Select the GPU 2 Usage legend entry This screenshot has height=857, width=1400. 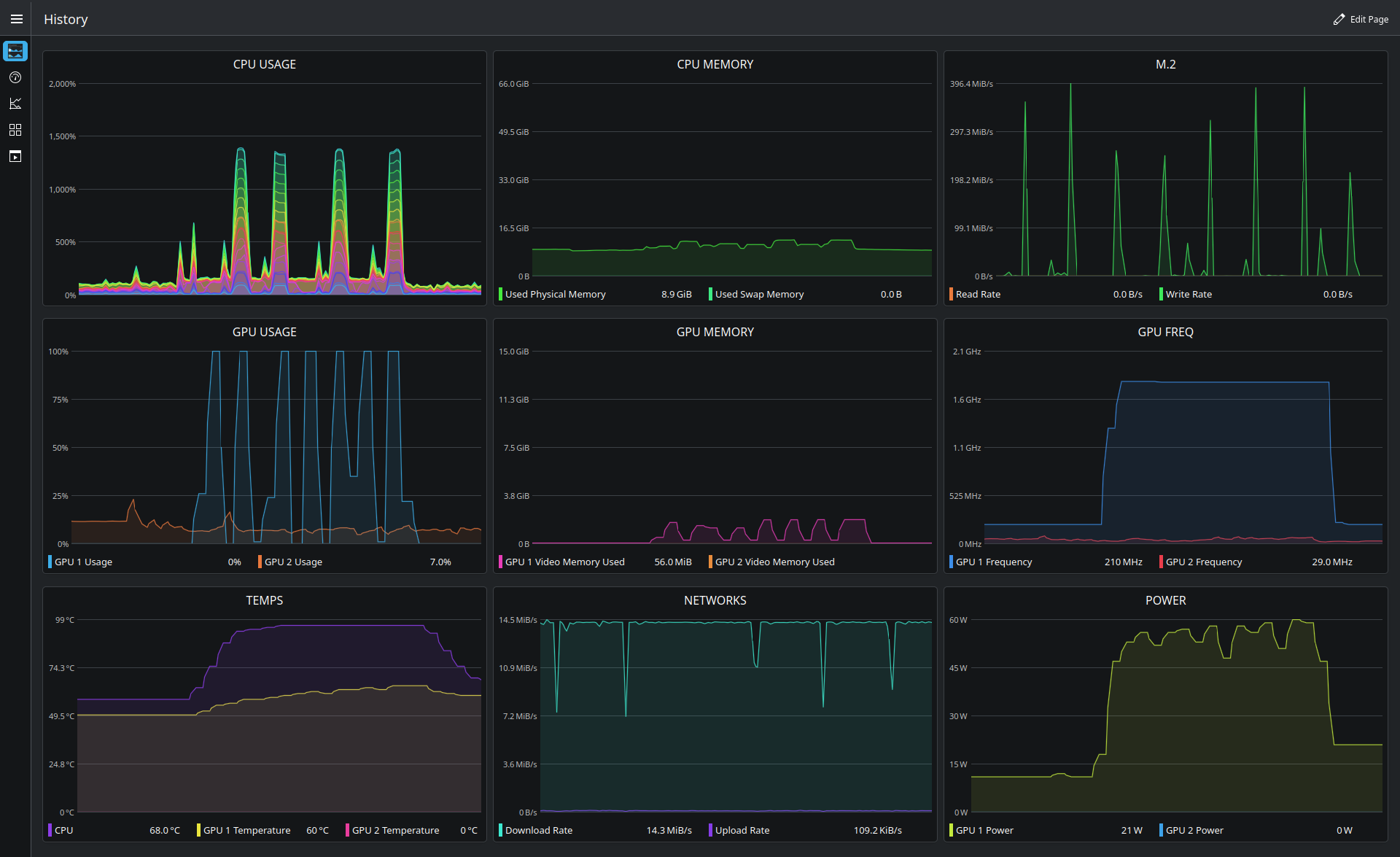click(x=355, y=562)
